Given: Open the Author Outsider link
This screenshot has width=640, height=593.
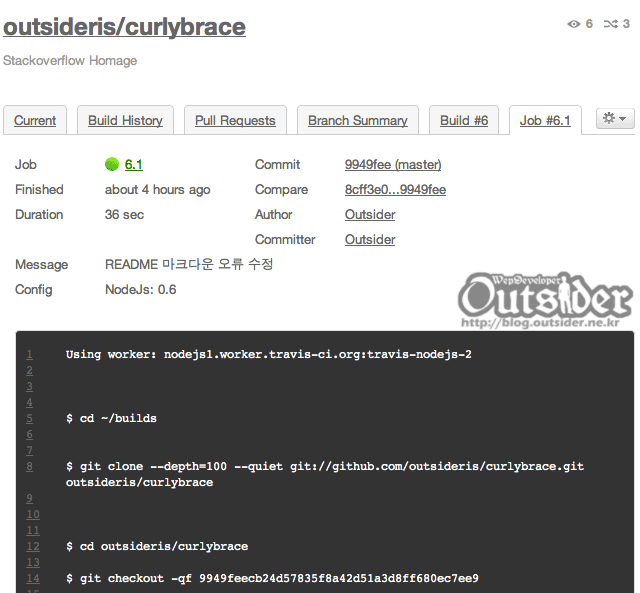Looking at the screenshot, I should pyautogui.click(x=370, y=214).
